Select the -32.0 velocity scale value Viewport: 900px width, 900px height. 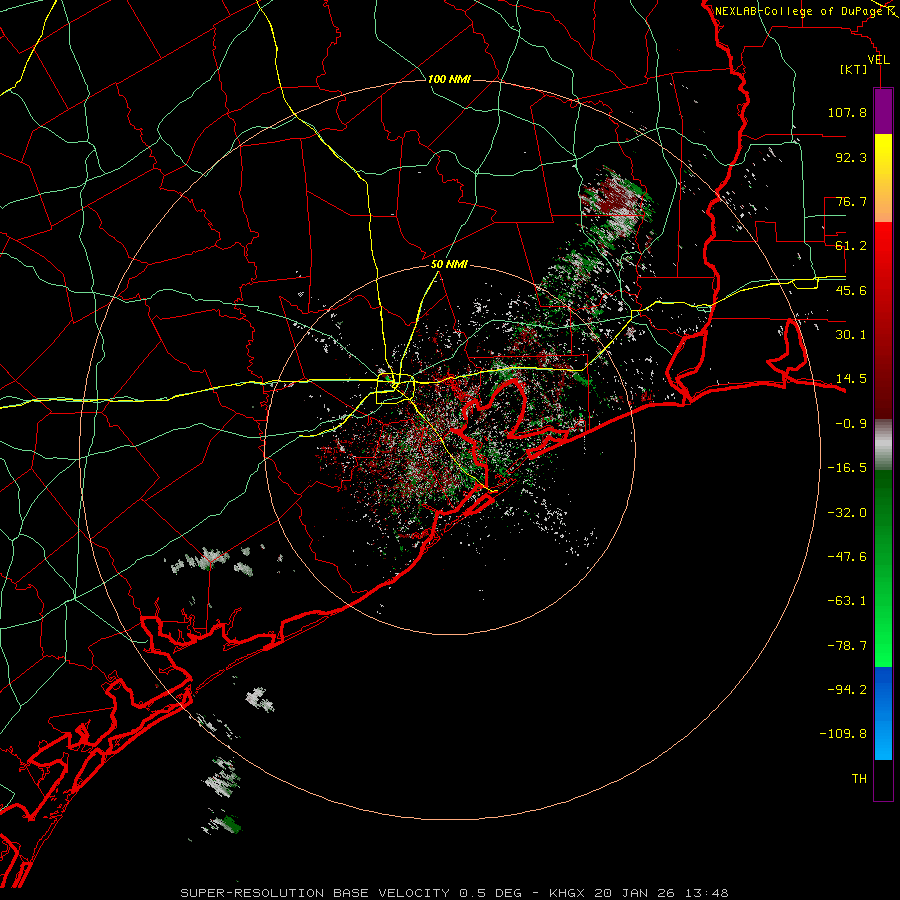[x=847, y=513]
